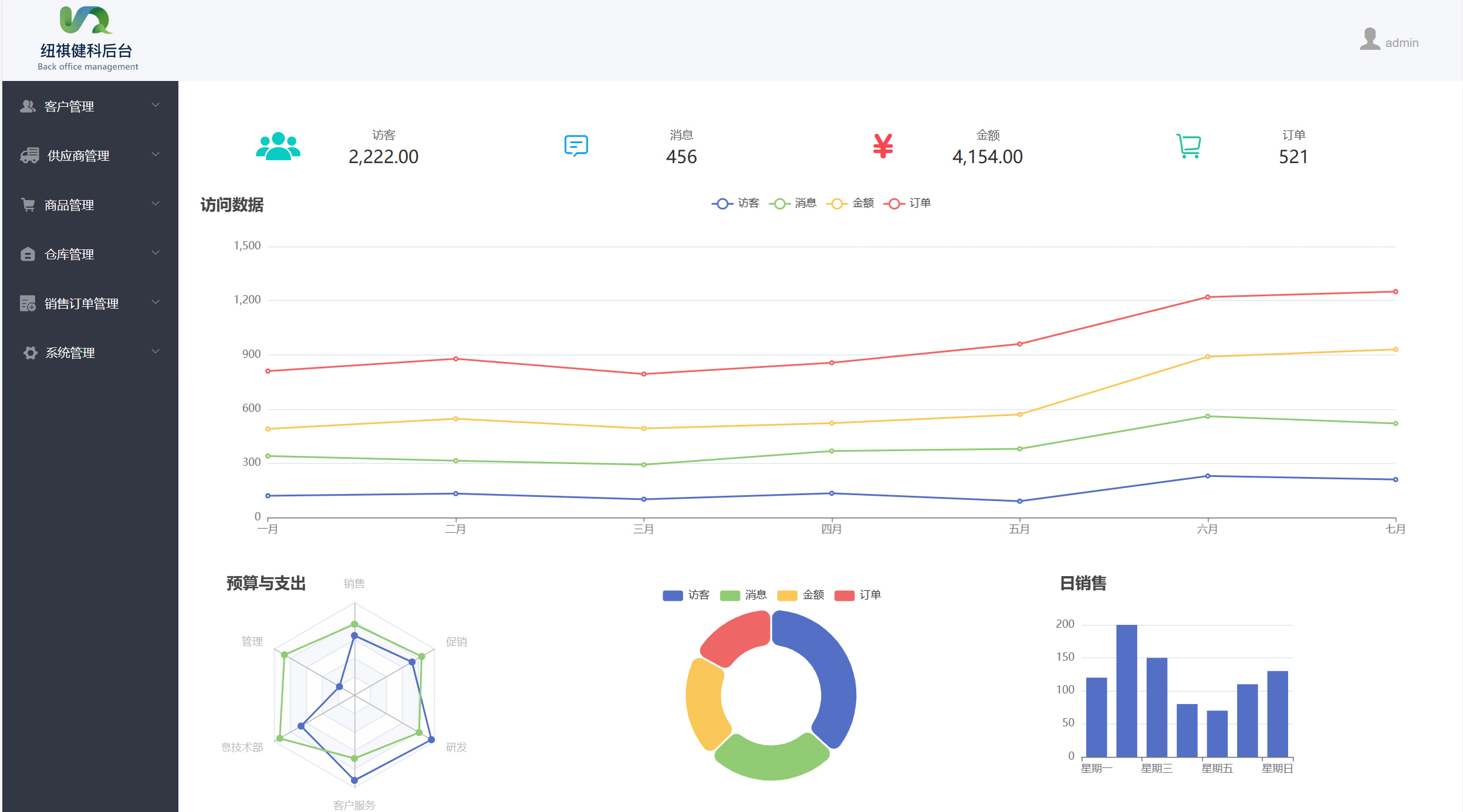Viewport: 1463px width, 812px height.
Task: Open the 仓库管理 menu
Action: tap(90, 254)
